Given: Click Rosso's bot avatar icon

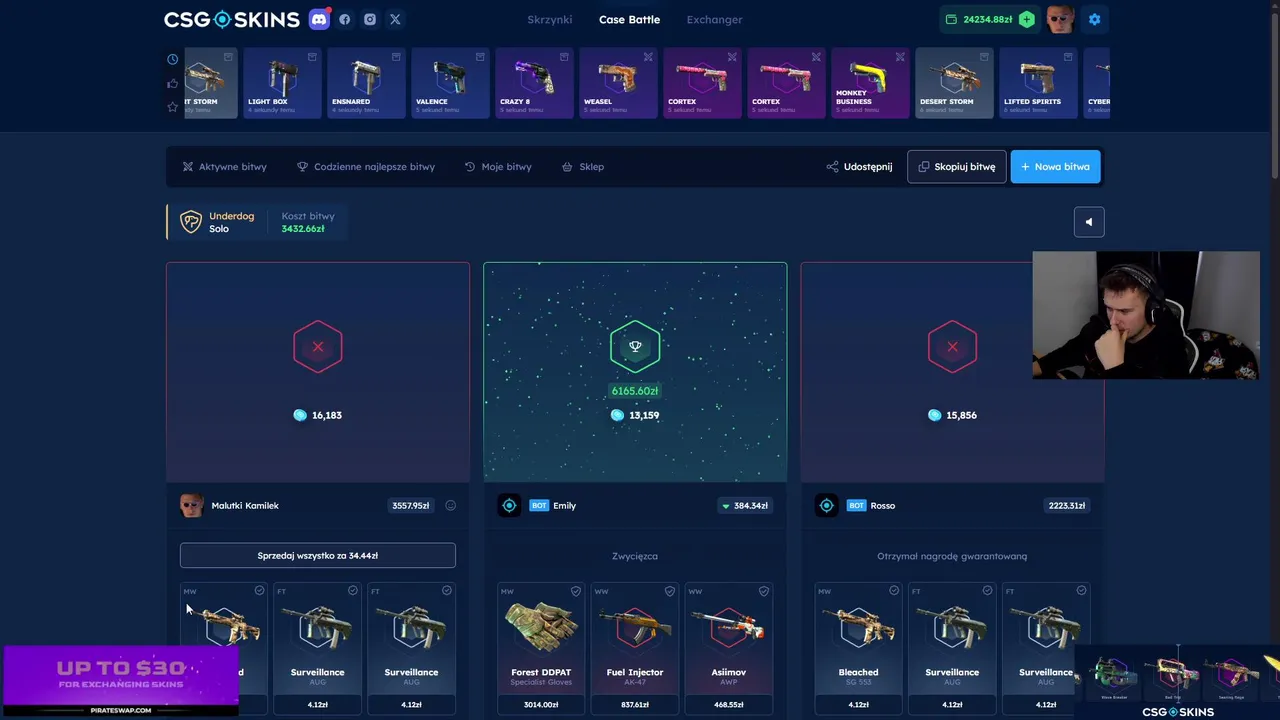Looking at the screenshot, I should [x=826, y=506].
